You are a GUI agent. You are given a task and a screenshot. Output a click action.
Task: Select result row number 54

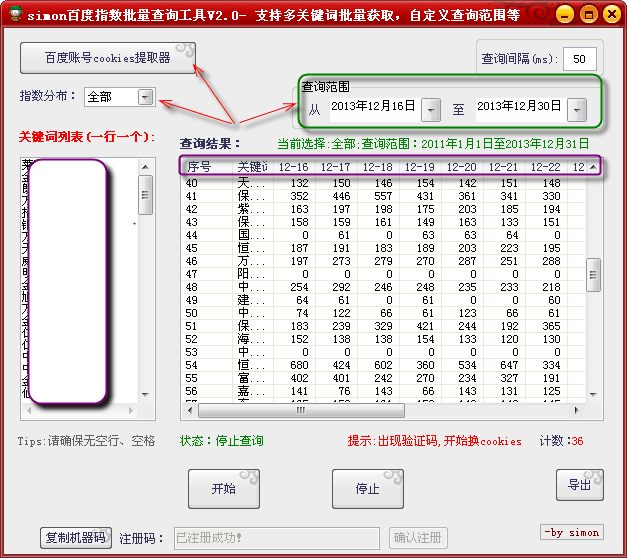(383, 365)
